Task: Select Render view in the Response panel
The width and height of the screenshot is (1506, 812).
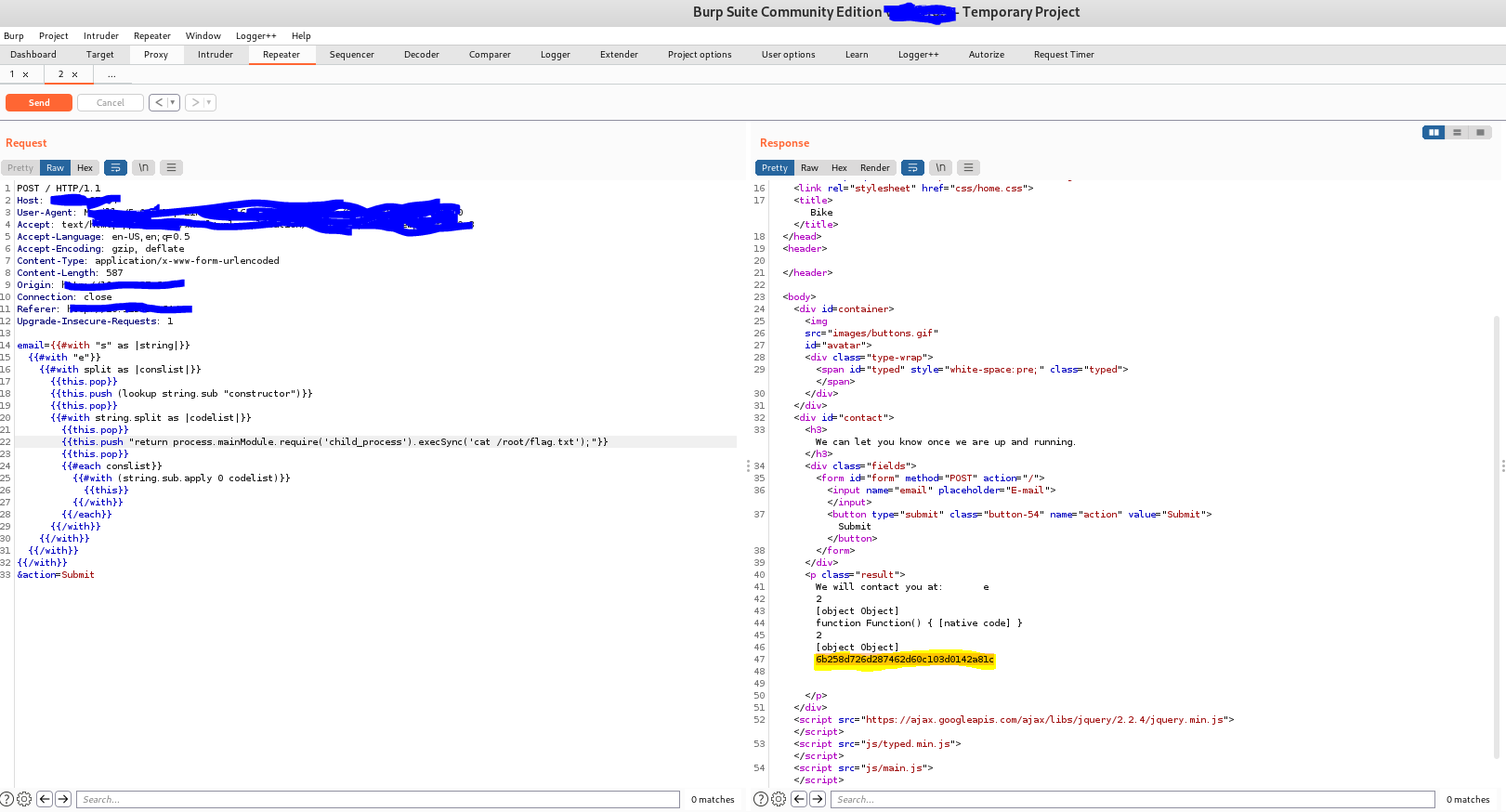Action: 874,168
